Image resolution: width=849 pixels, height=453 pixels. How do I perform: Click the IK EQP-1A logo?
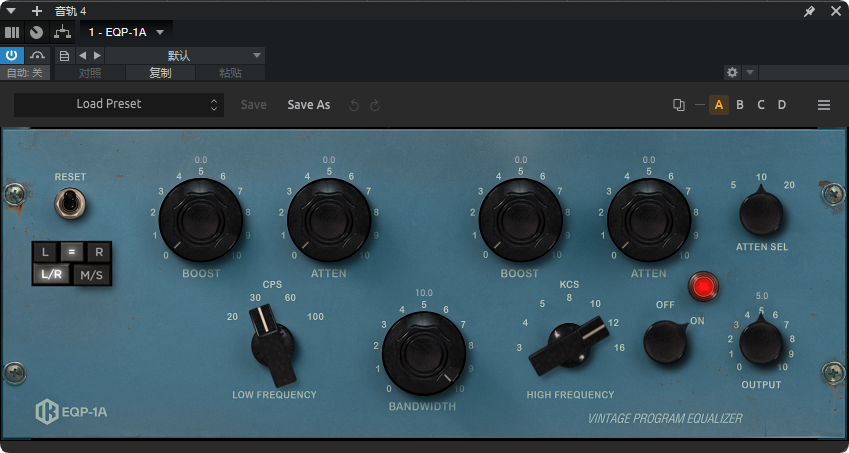point(71,412)
